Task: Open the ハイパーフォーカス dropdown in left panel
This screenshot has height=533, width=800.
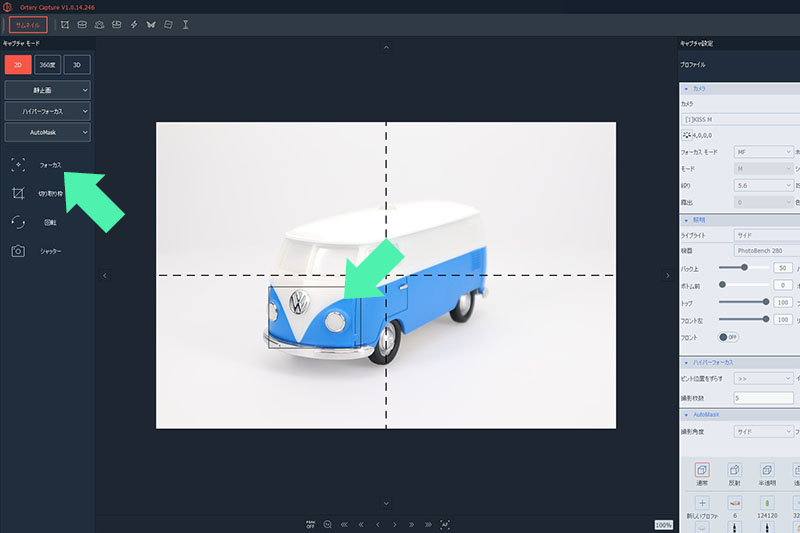Action: (x=48, y=111)
